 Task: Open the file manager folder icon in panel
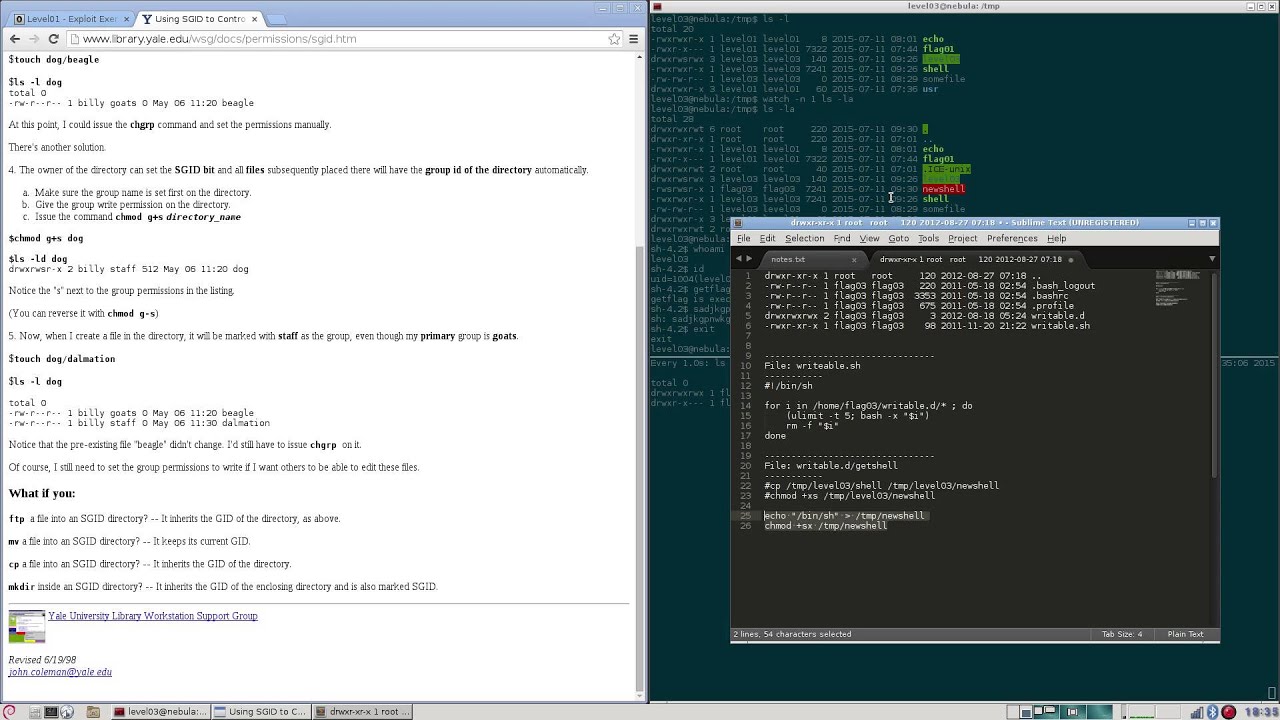(93, 712)
